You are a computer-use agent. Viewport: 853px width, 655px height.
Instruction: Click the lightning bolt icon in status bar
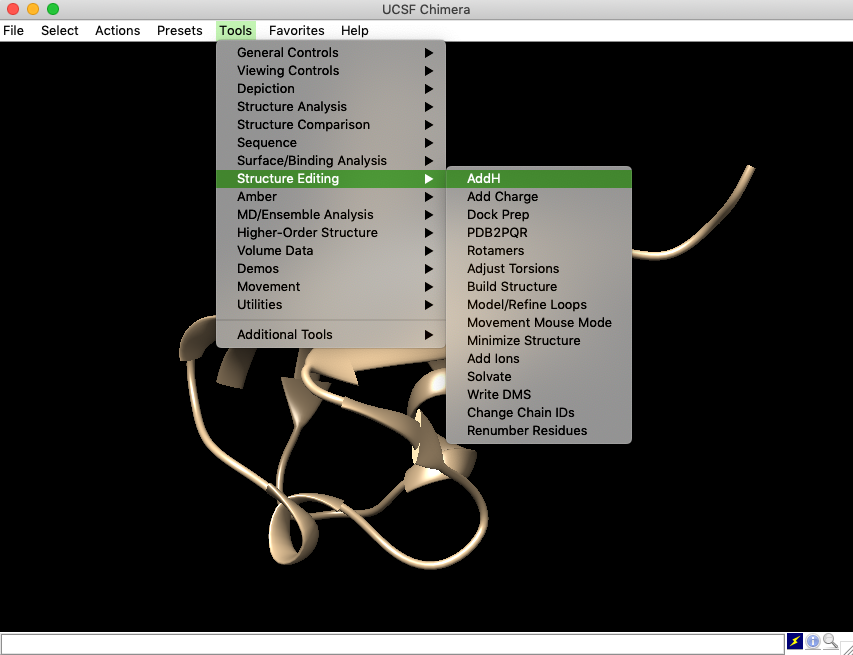(795, 642)
